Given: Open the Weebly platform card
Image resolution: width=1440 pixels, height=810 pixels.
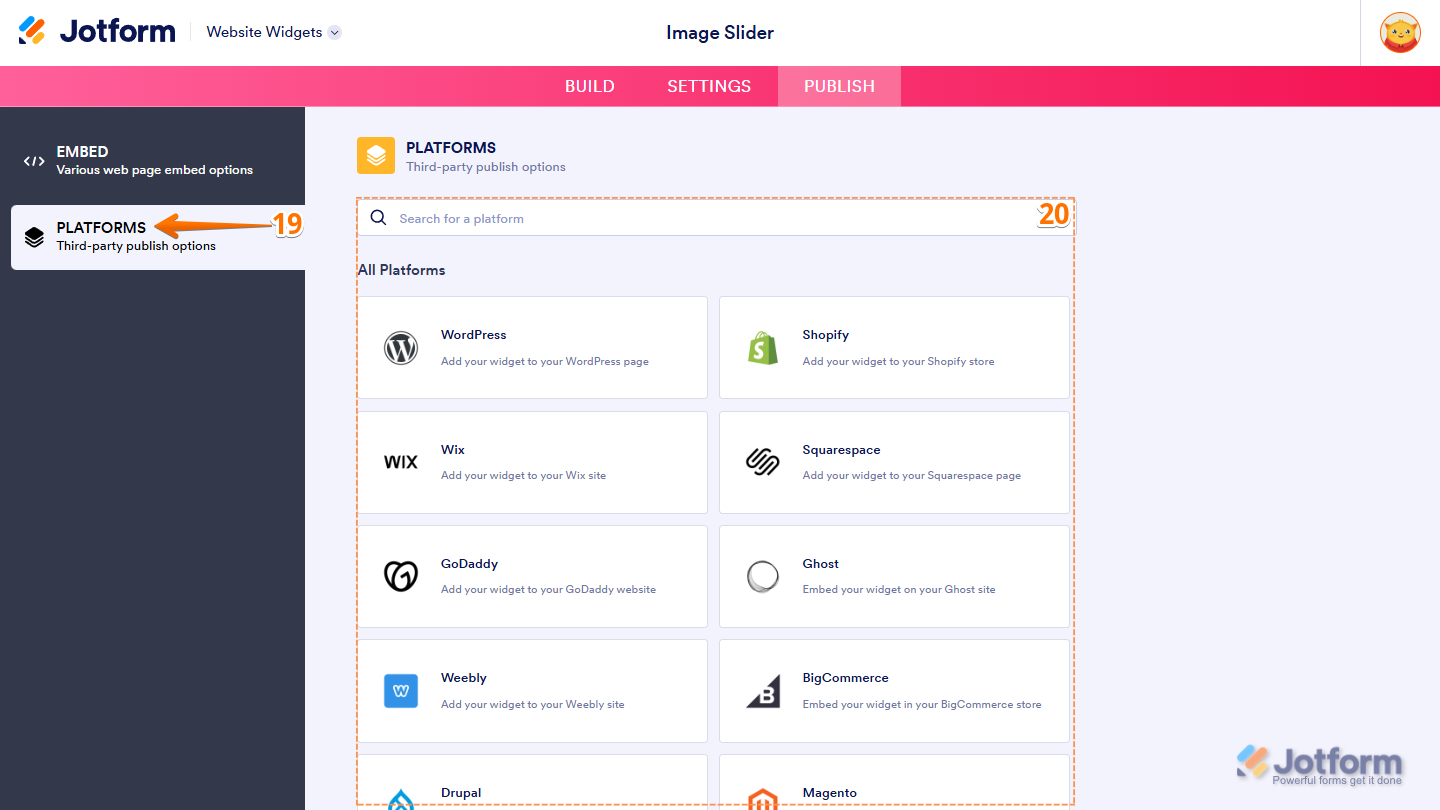Looking at the screenshot, I should point(532,691).
